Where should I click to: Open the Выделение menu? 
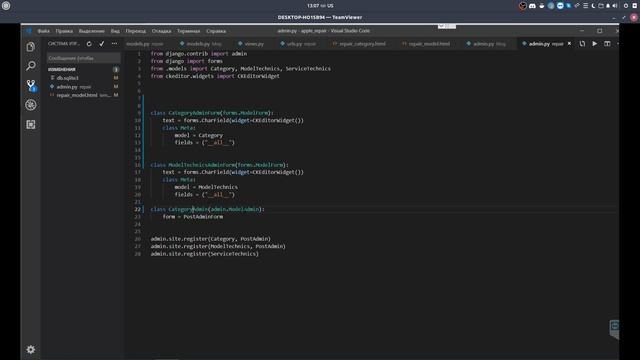[91, 31]
